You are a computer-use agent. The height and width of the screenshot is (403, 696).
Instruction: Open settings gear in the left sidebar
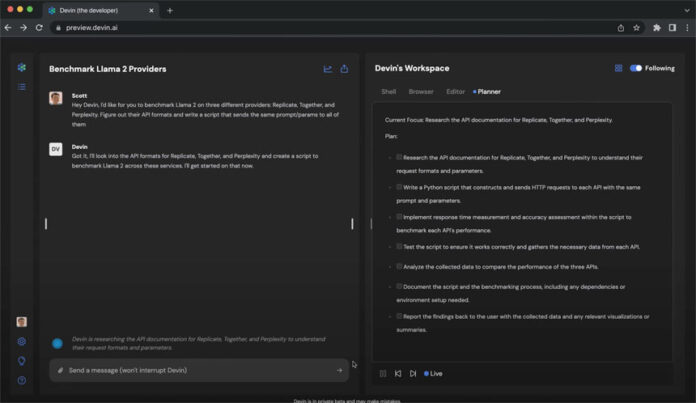[21, 341]
